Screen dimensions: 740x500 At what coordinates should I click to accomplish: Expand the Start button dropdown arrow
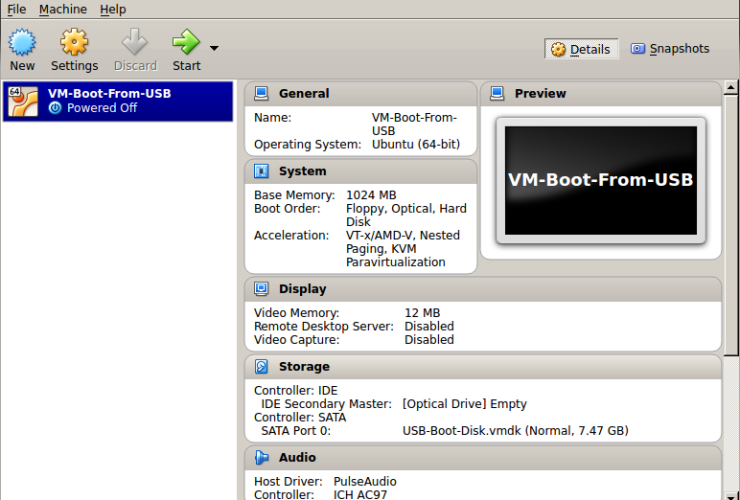coord(214,47)
